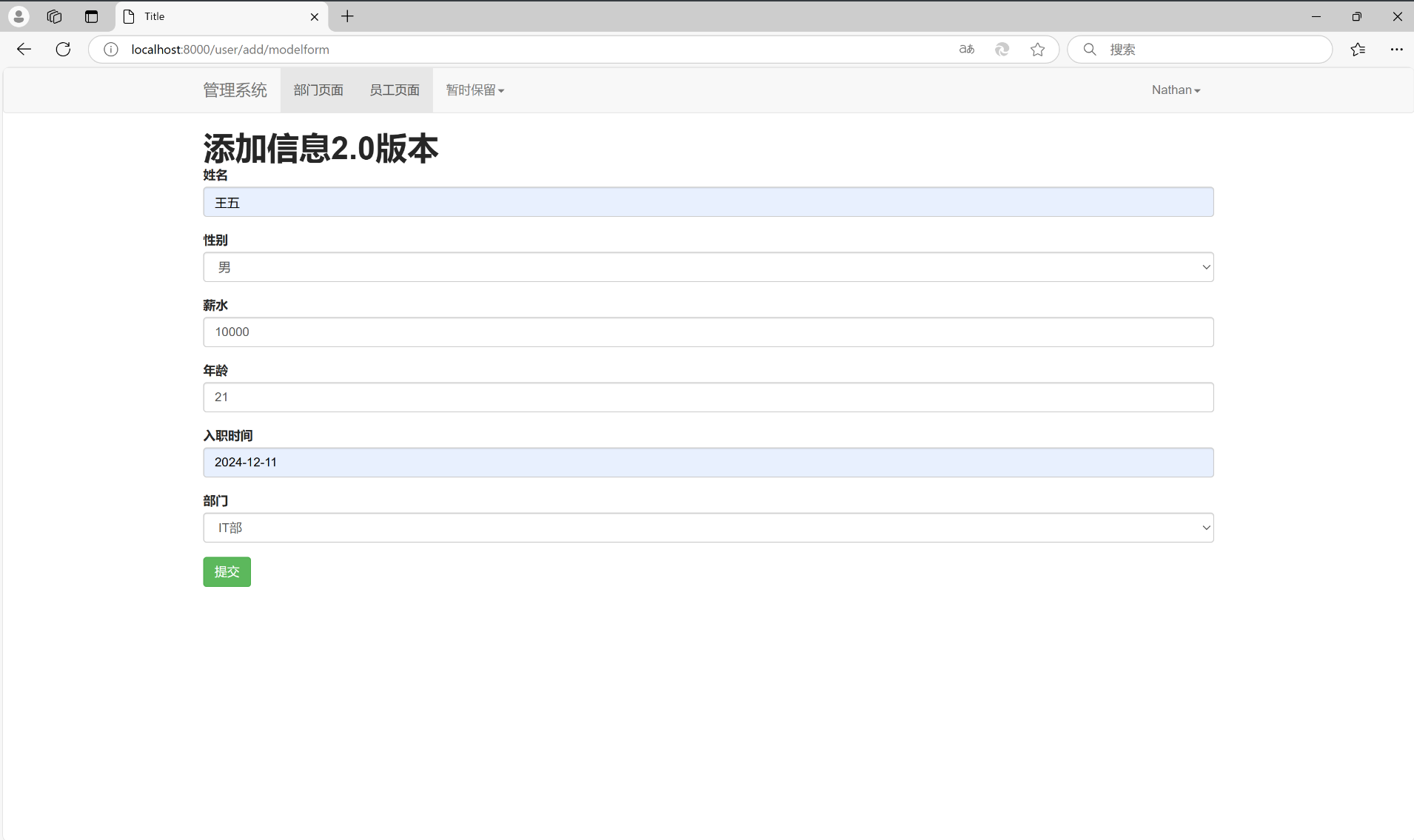1414x840 pixels.
Task: Open a new tab with plus button
Action: 347,16
